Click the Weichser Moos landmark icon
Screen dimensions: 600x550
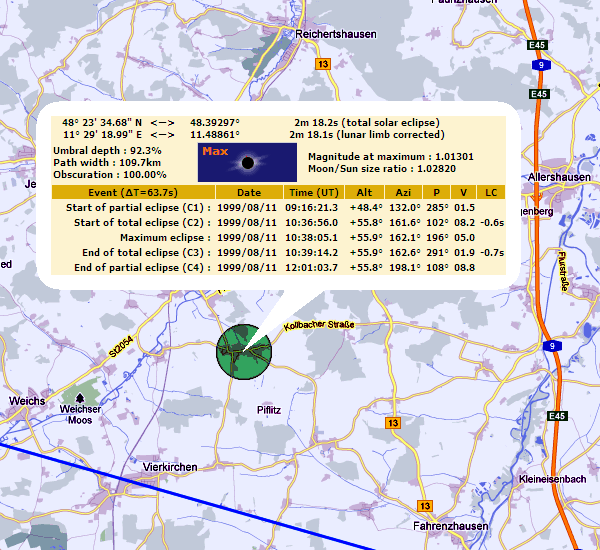81,397
